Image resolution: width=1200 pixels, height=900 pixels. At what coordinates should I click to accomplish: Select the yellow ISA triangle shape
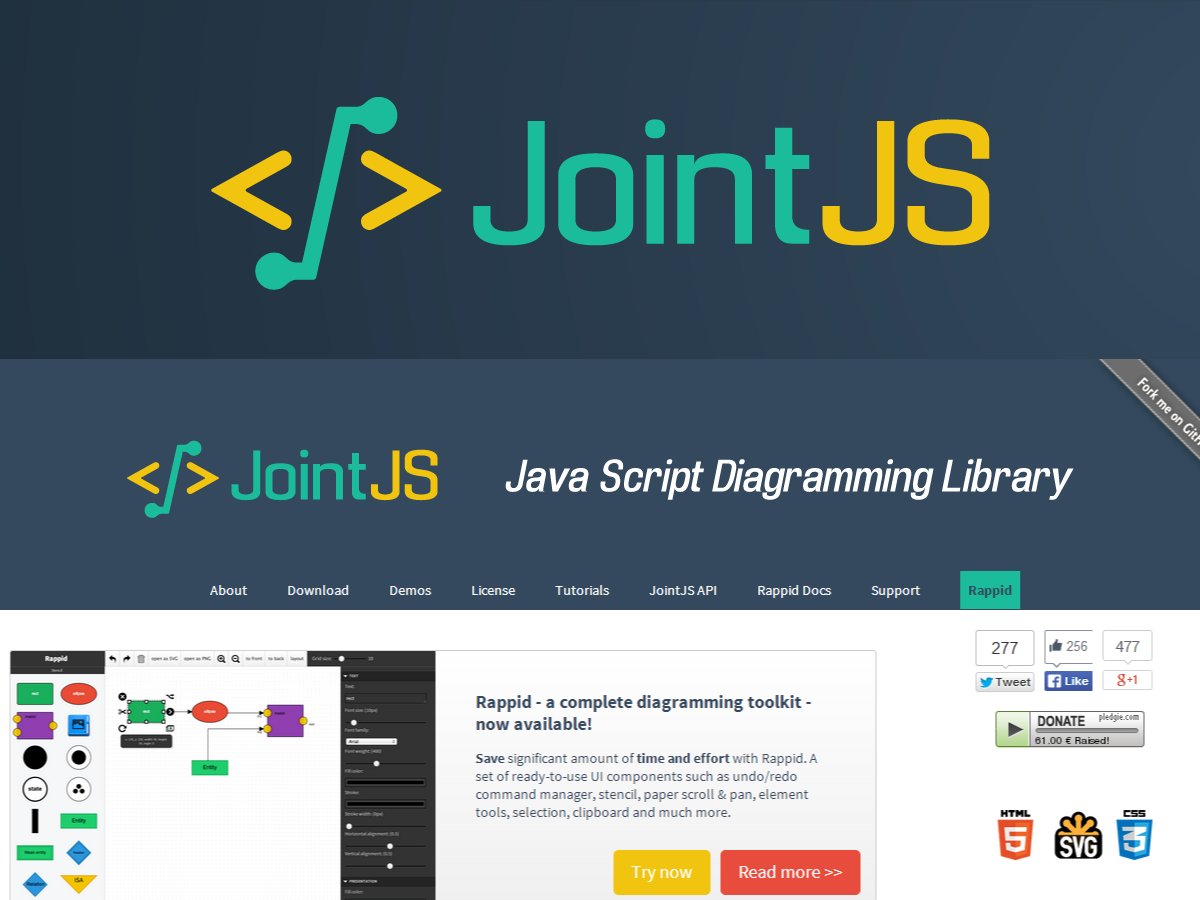click(x=79, y=883)
